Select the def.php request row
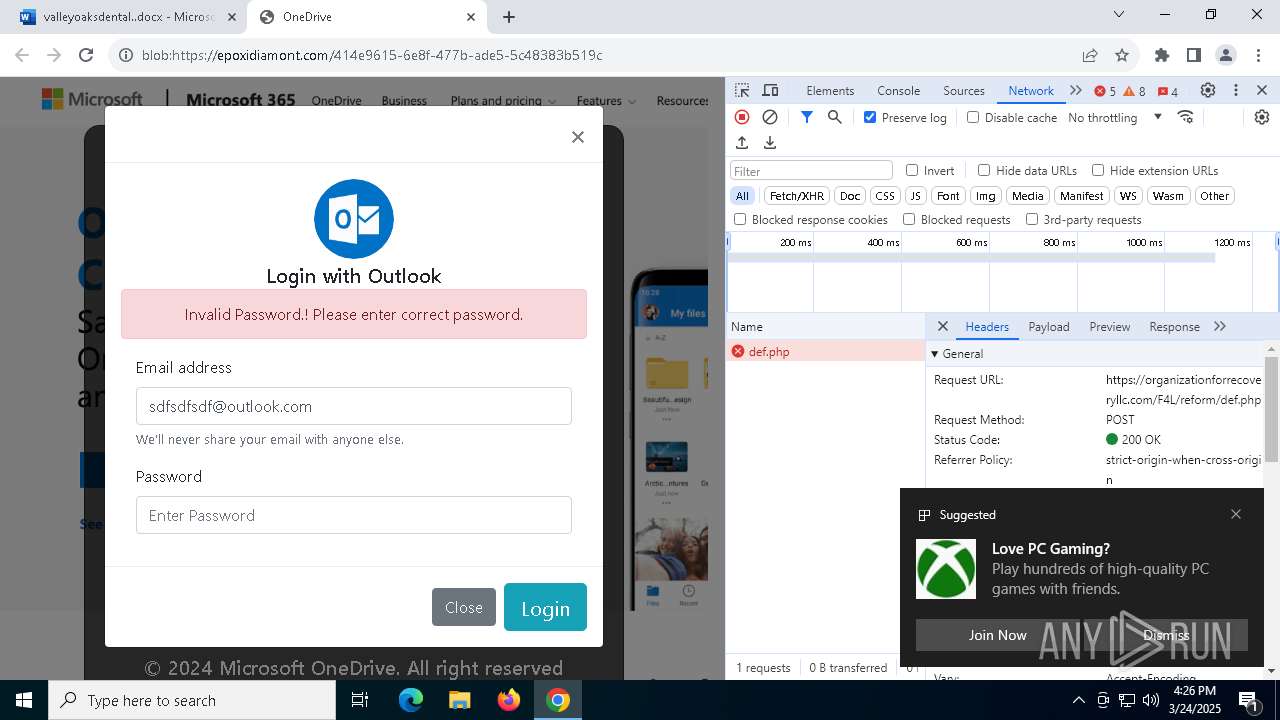The height and width of the screenshot is (720, 1280). click(x=826, y=351)
